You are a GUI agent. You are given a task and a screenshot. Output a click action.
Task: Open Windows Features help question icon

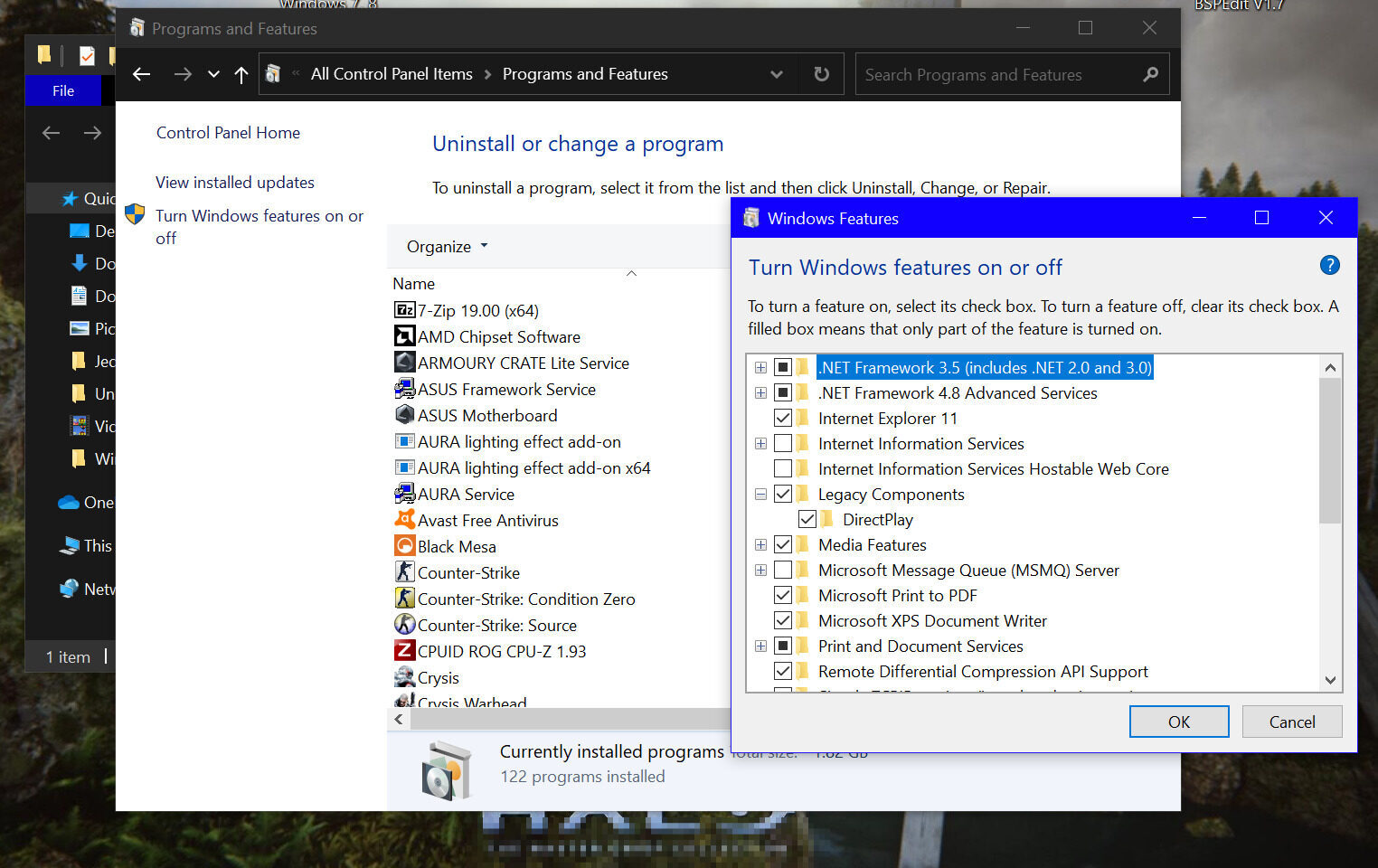[1329, 265]
